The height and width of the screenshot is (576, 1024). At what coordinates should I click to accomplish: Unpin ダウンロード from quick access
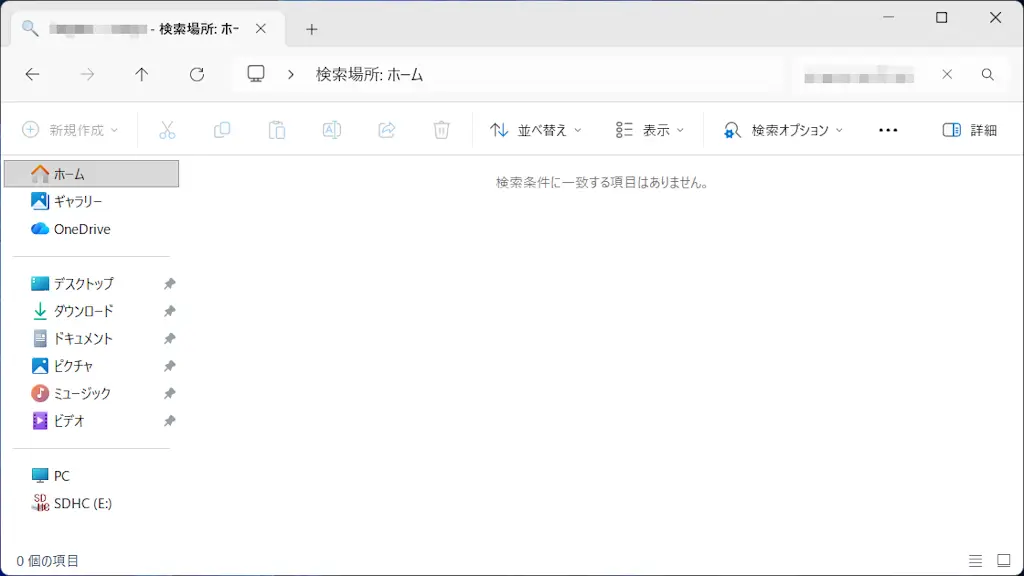click(169, 311)
